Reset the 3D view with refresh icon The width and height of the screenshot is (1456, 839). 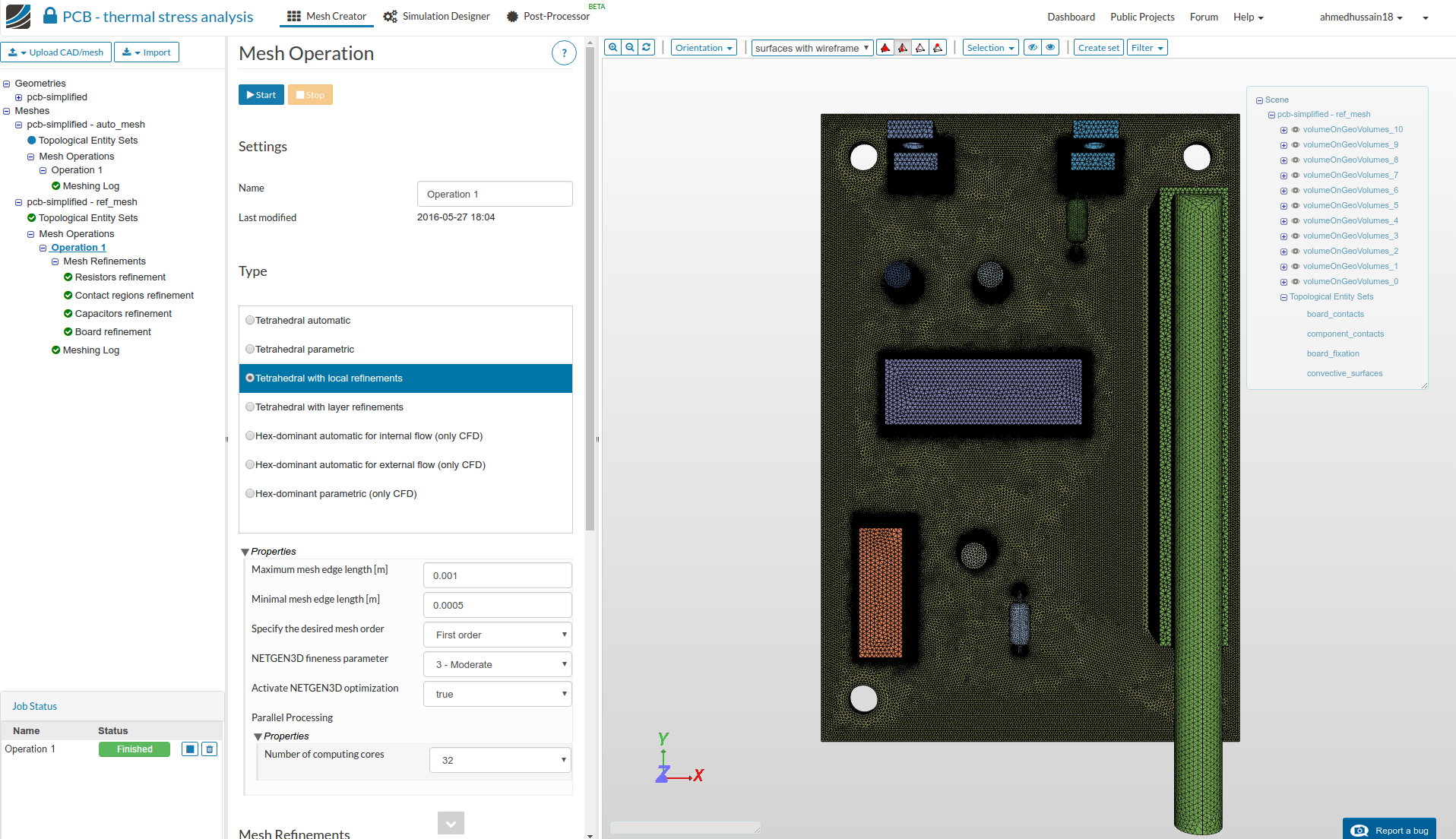pyautogui.click(x=647, y=48)
